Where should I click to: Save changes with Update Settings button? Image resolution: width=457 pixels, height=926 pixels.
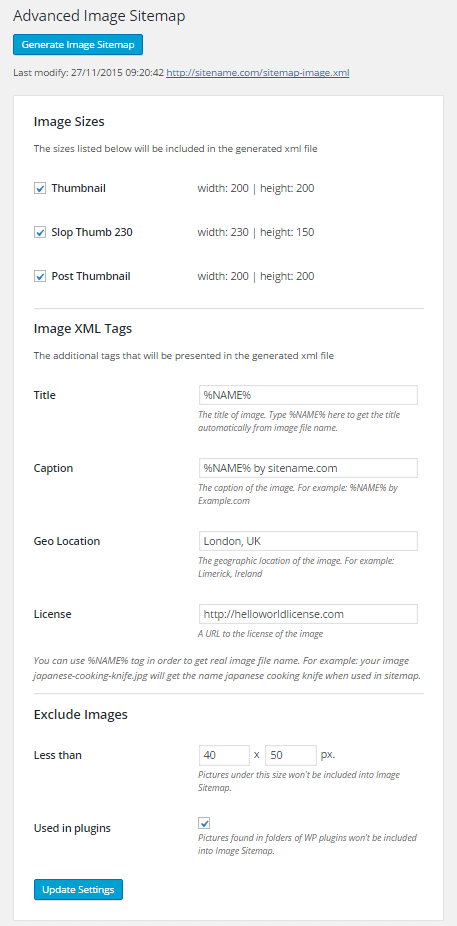point(79,889)
